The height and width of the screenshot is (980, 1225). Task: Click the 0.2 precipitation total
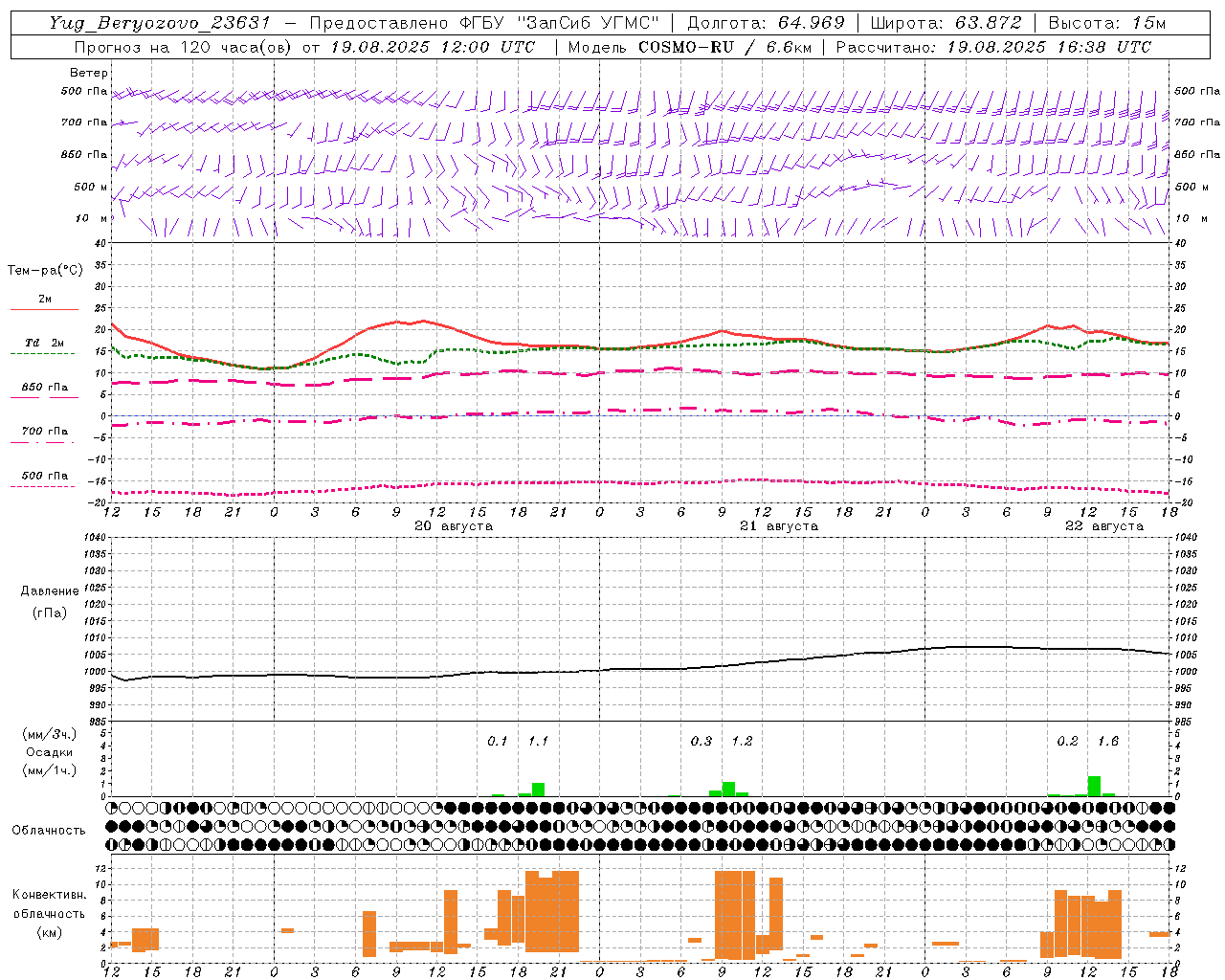tap(1068, 741)
